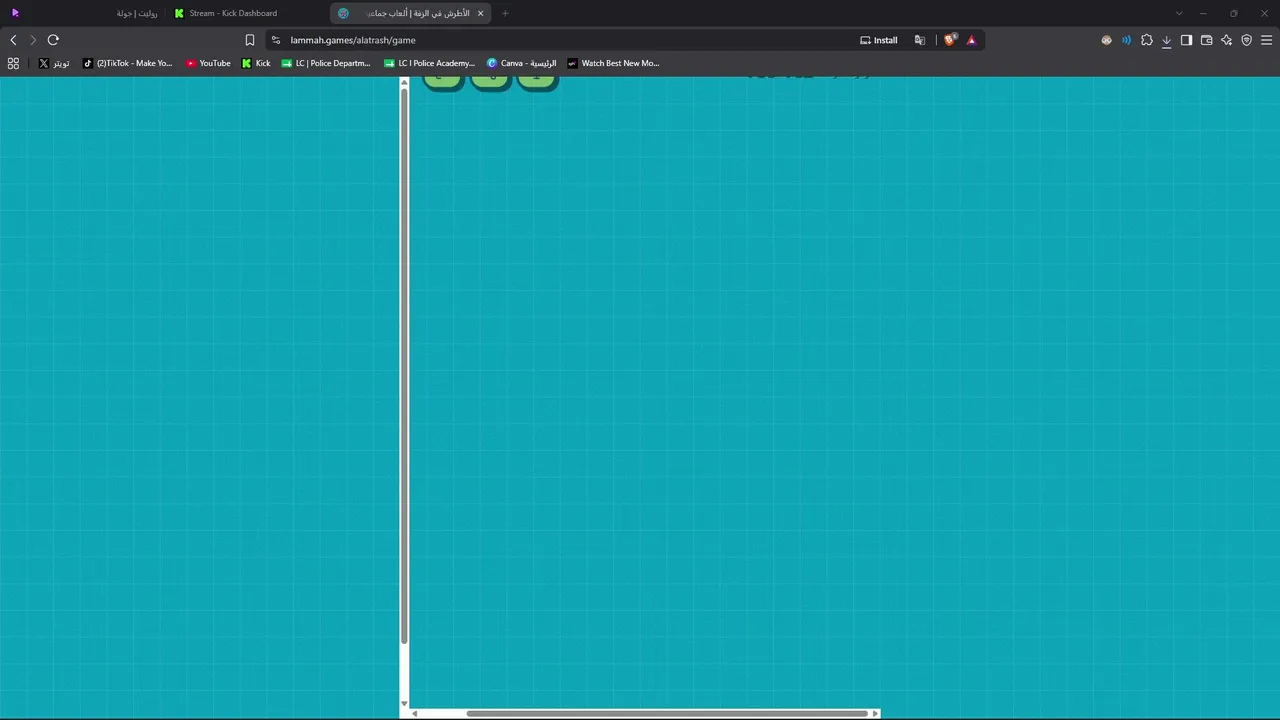
Task: Click the vertical scrollbar's up arrow
Action: (x=404, y=82)
